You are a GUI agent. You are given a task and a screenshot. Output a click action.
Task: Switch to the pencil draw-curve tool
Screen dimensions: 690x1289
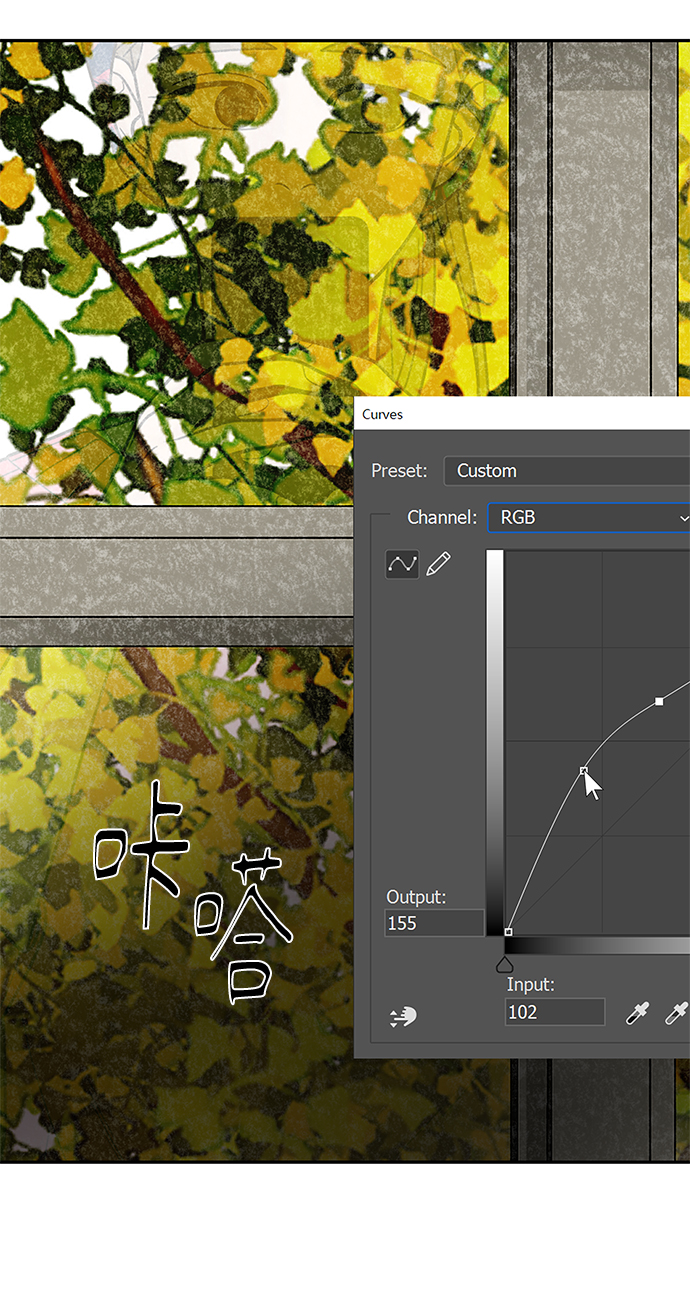(x=438, y=564)
